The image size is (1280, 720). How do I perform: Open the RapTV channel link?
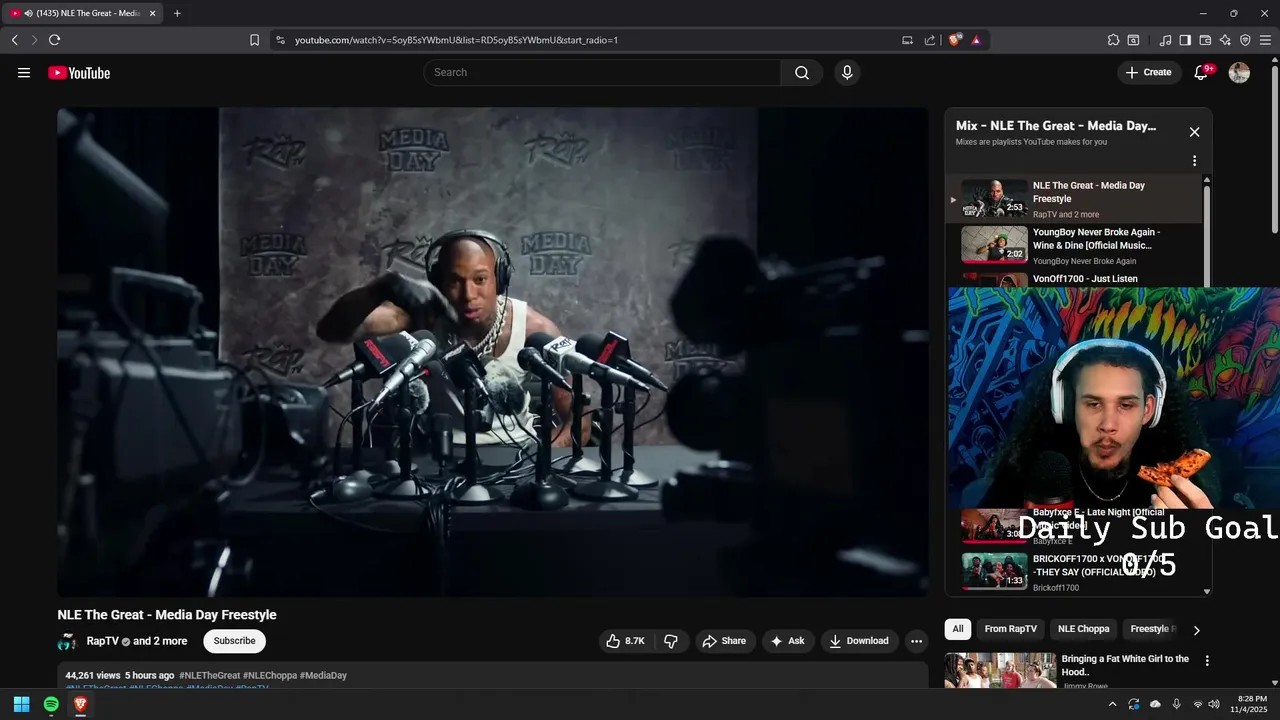coord(102,641)
